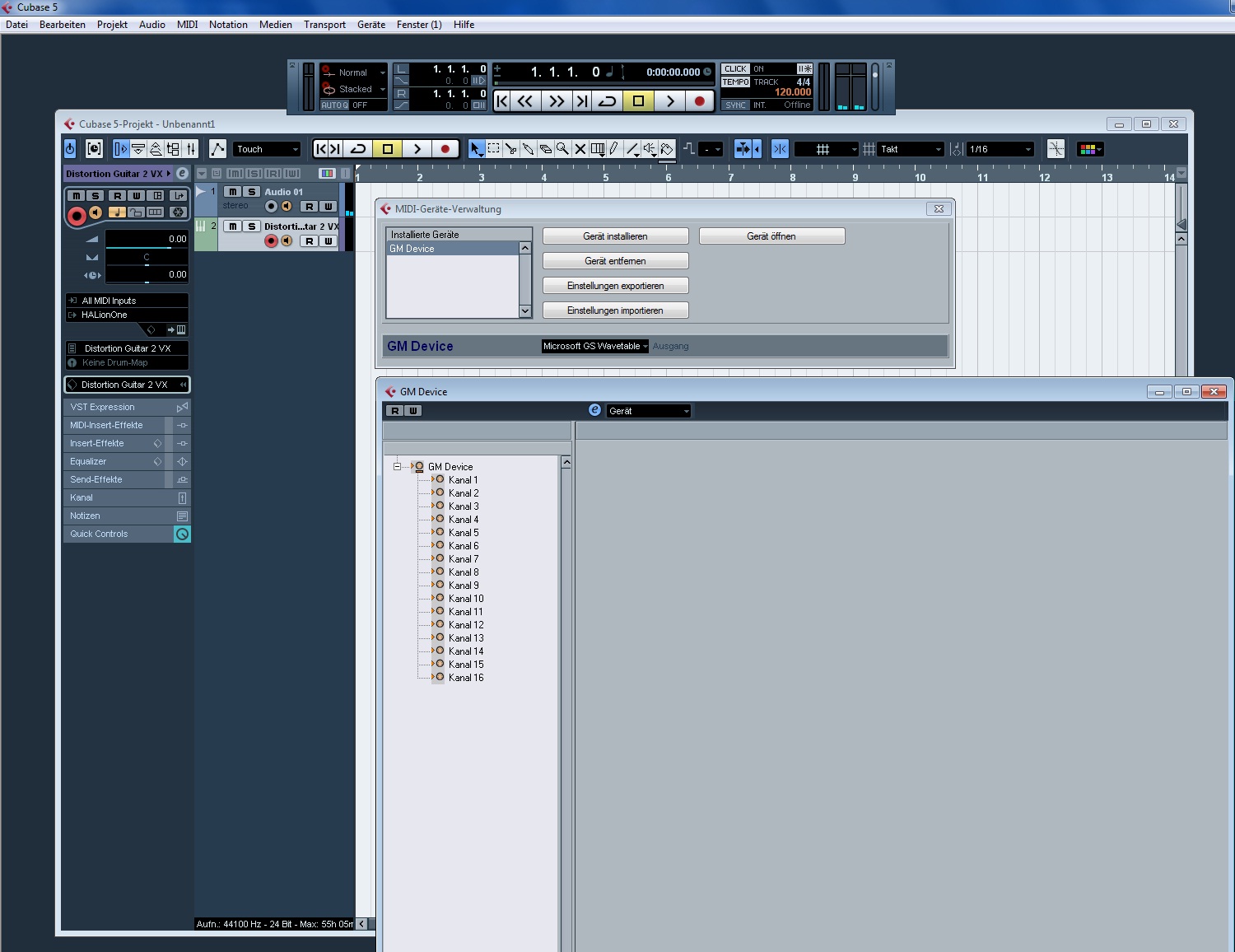1235x952 pixels.
Task: Mute the Audio 01 track
Action: (x=232, y=192)
